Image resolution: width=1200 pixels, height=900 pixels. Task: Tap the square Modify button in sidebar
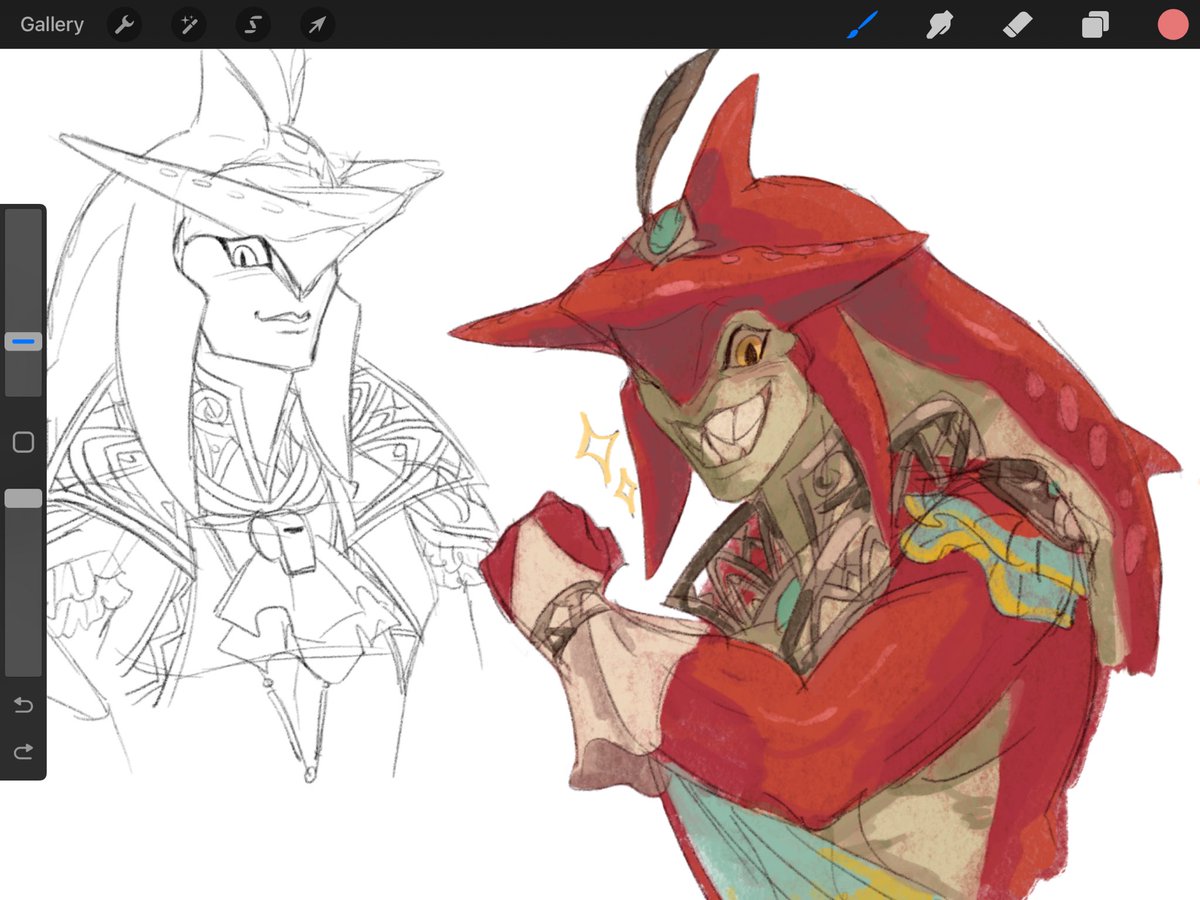click(23, 442)
